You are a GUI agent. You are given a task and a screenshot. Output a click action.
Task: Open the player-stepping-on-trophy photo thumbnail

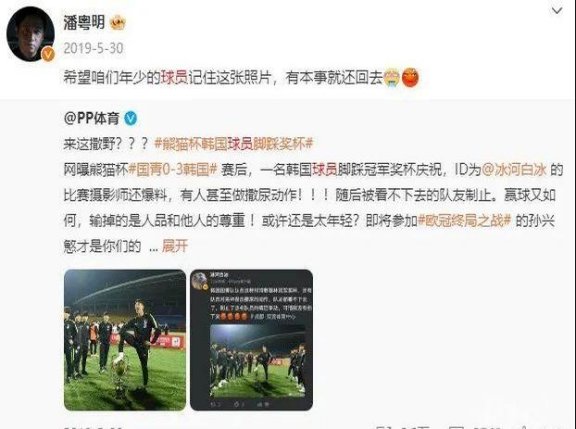(125, 340)
